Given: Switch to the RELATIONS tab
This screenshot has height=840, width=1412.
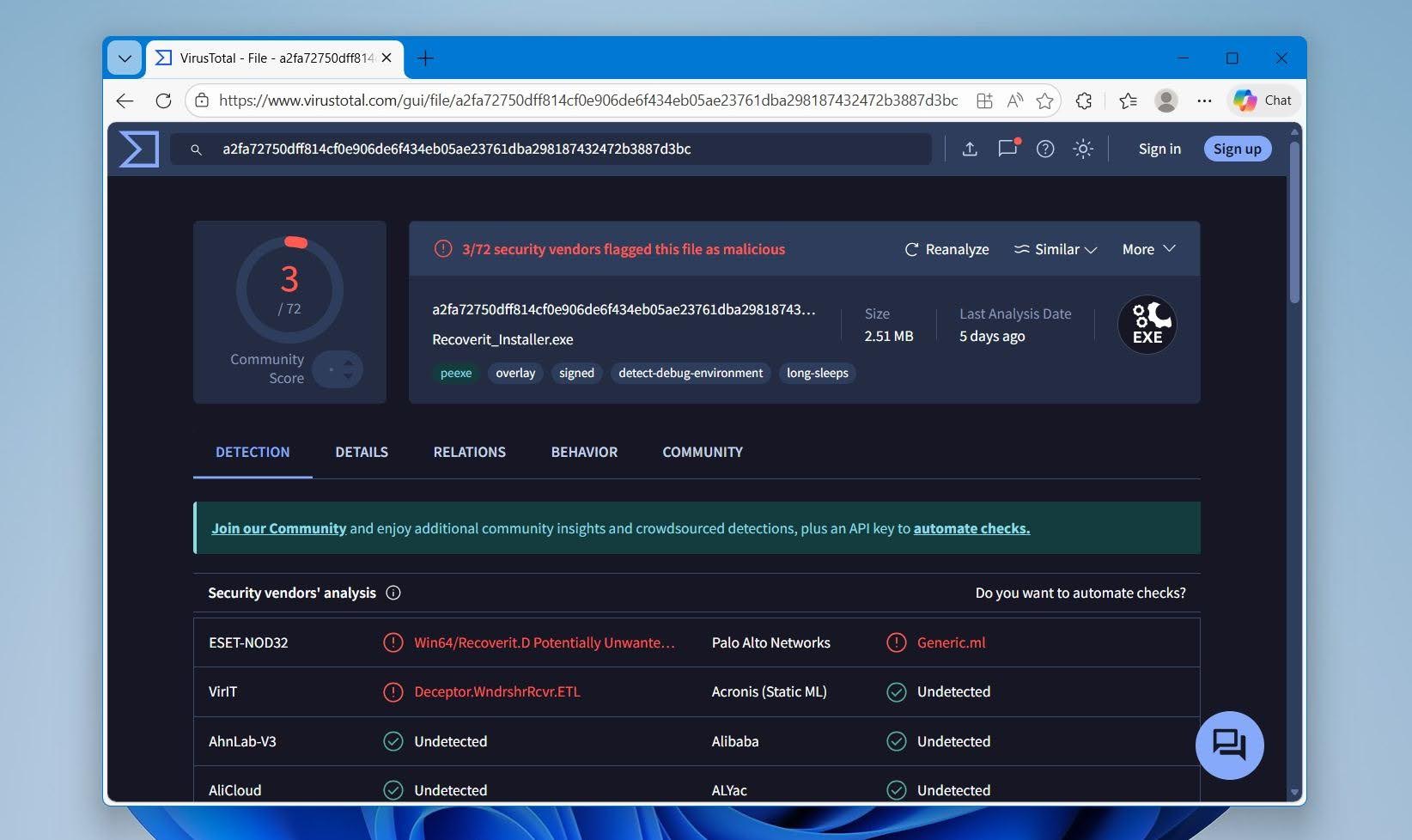Looking at the screenshot, I should pos(469,452).
